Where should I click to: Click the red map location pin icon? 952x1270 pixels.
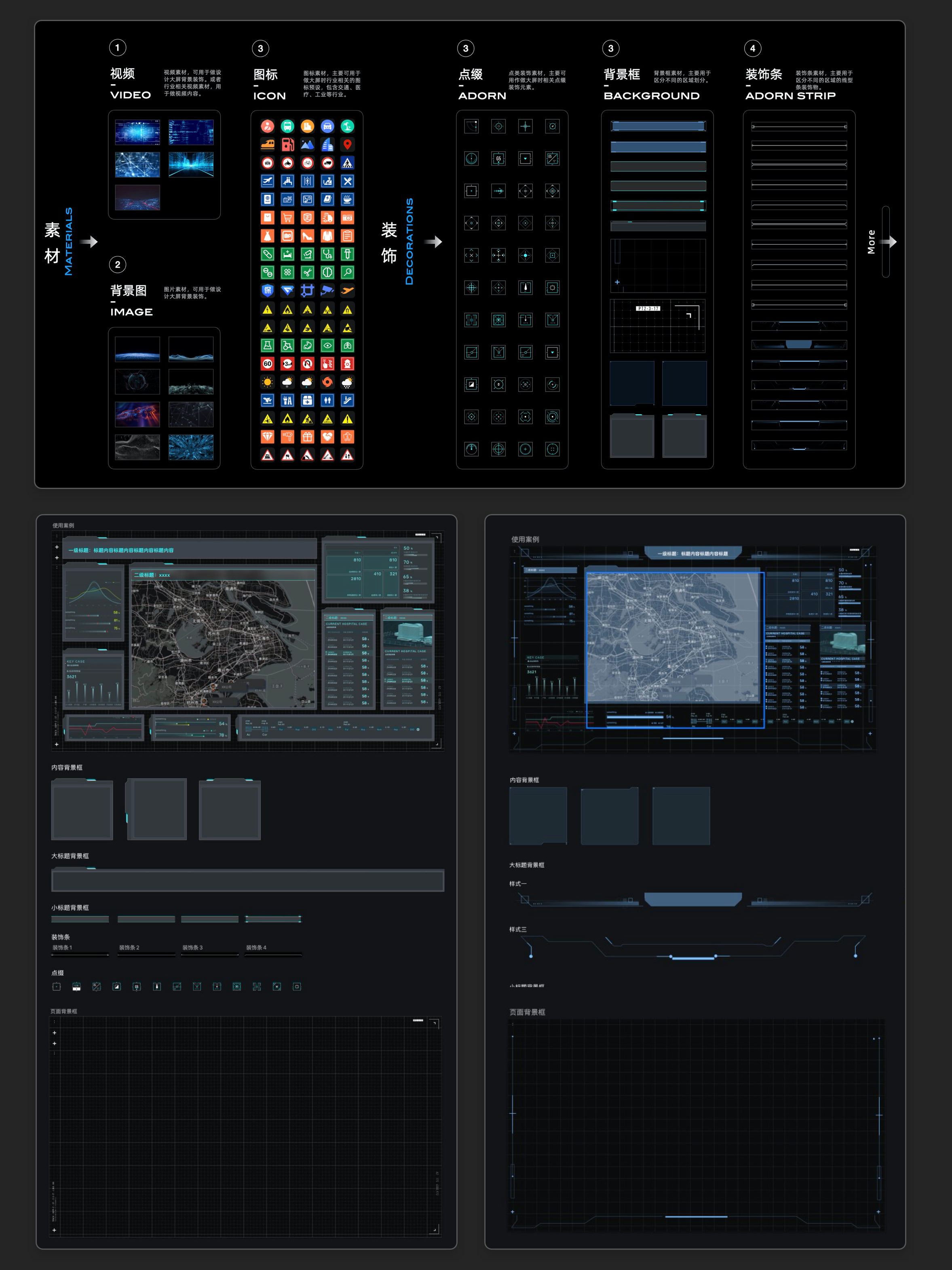(x=347, y=145)
